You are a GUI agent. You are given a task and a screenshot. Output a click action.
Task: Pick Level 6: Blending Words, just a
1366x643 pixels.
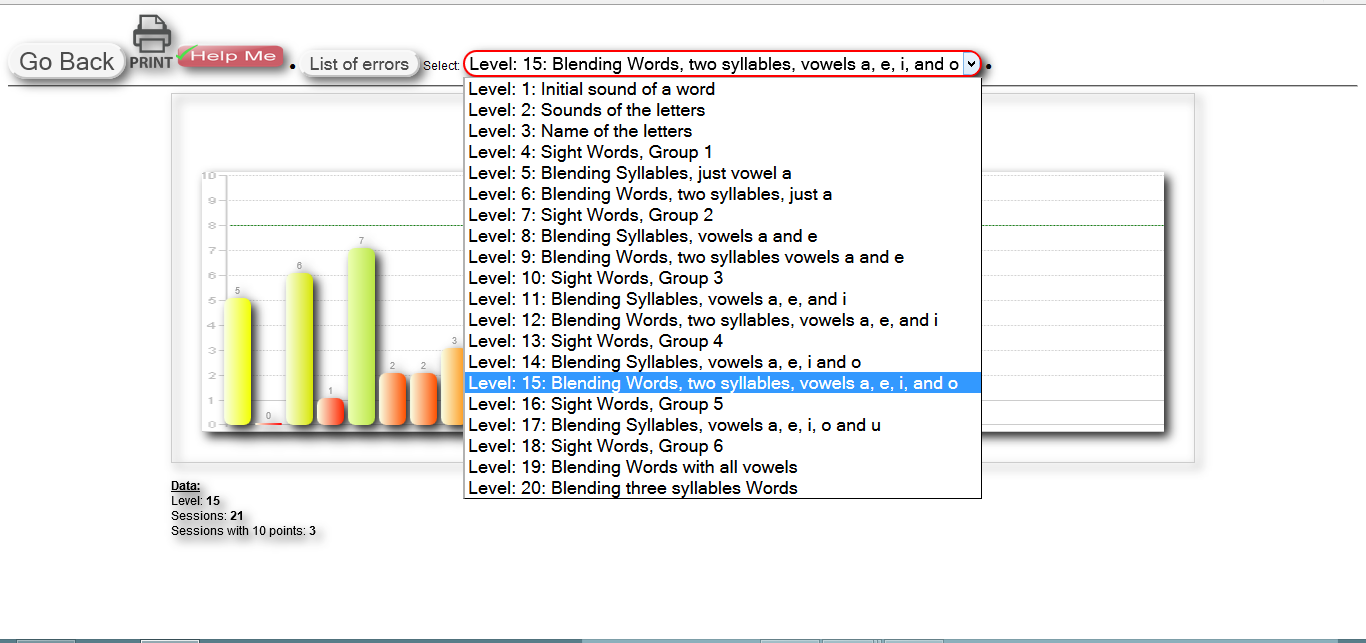pyautogui.click(x=723, y=194)
